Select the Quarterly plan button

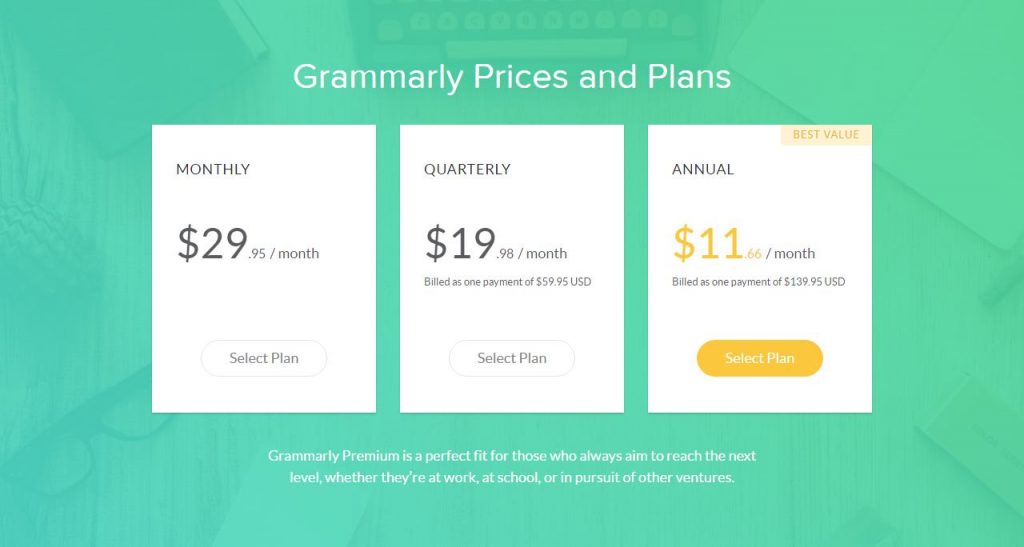click(512, 358)
